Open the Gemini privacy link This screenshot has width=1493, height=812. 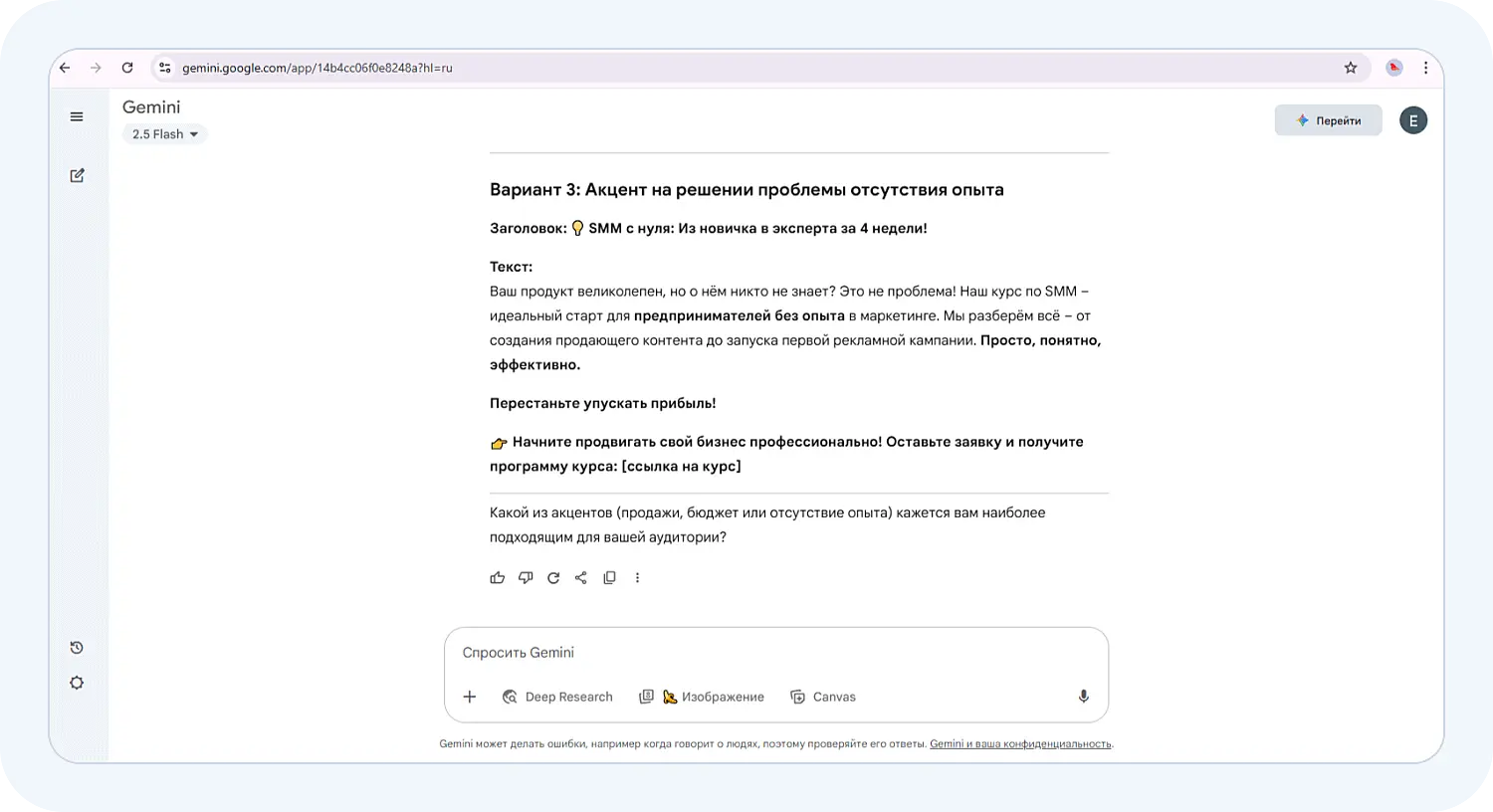[1020, 743]
